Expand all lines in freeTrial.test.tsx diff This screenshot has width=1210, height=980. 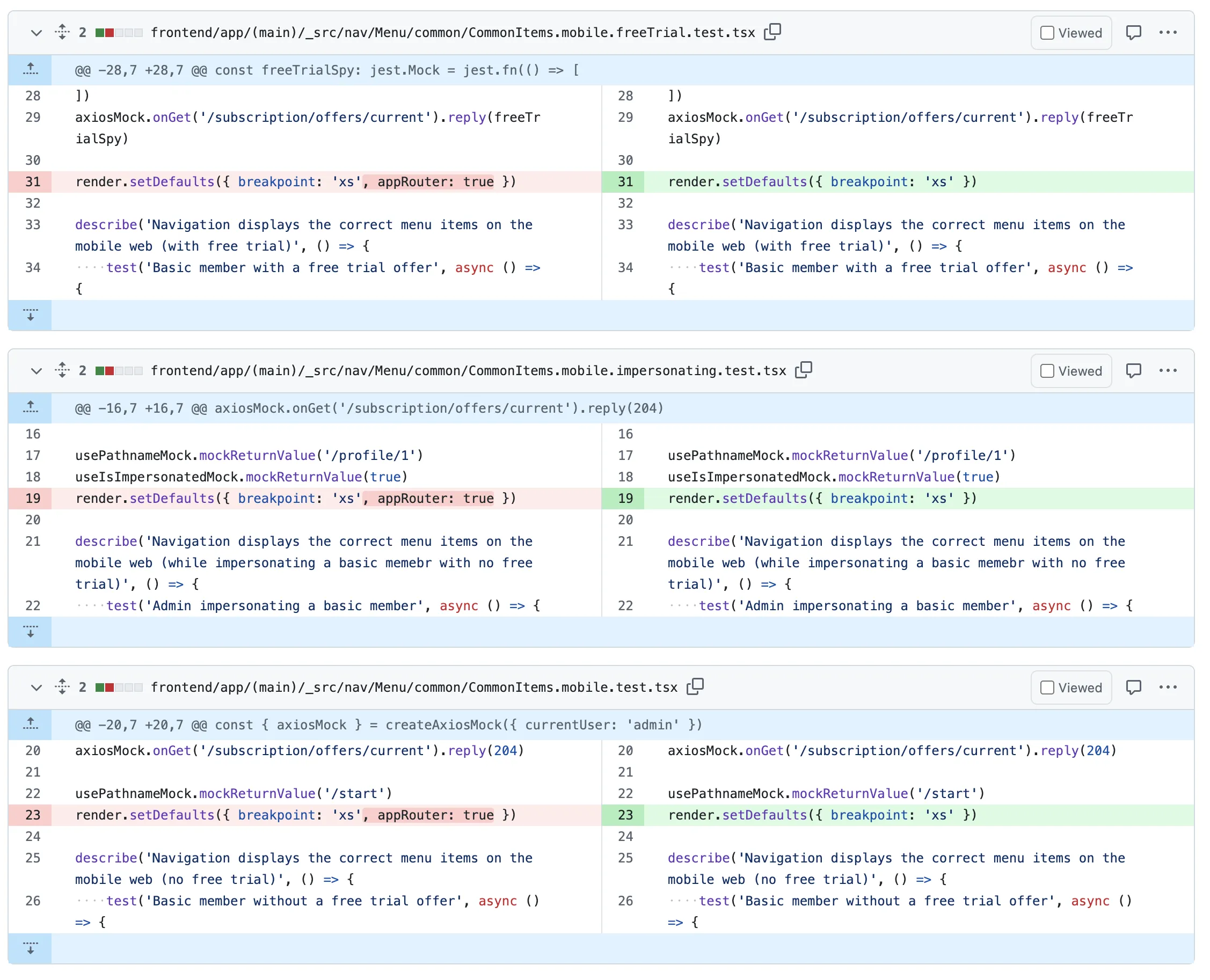click(x=62, y=32)
